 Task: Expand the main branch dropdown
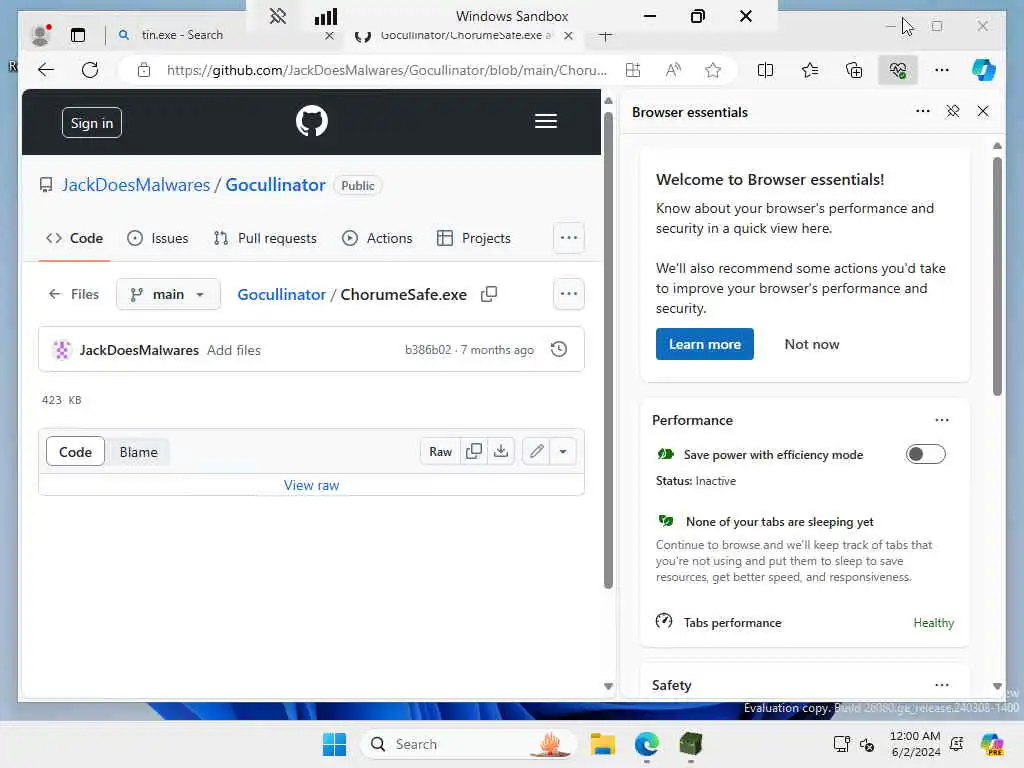tap(168, 295)
